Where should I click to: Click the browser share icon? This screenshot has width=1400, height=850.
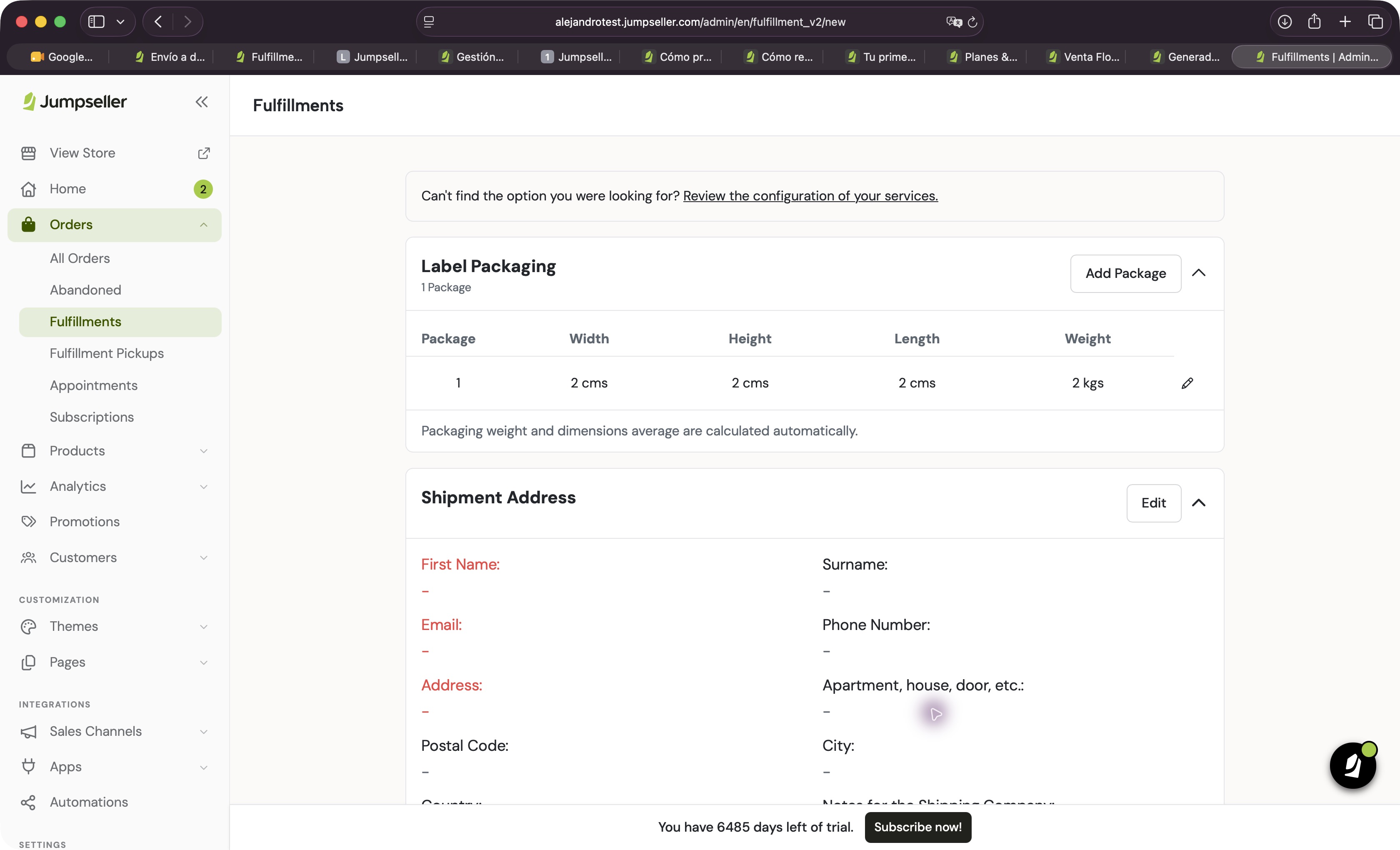click(x=1314, y=22)
